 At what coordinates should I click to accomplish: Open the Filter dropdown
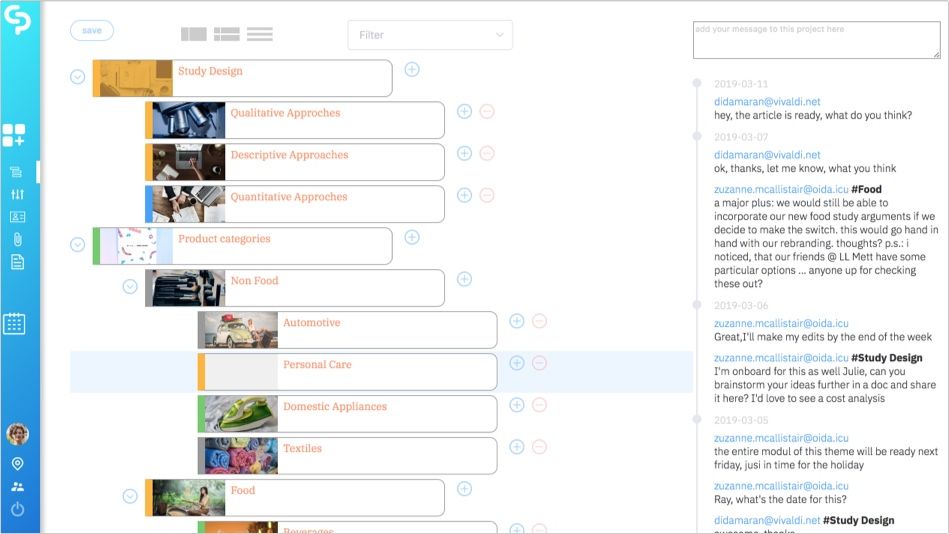[x=430, y=35]
